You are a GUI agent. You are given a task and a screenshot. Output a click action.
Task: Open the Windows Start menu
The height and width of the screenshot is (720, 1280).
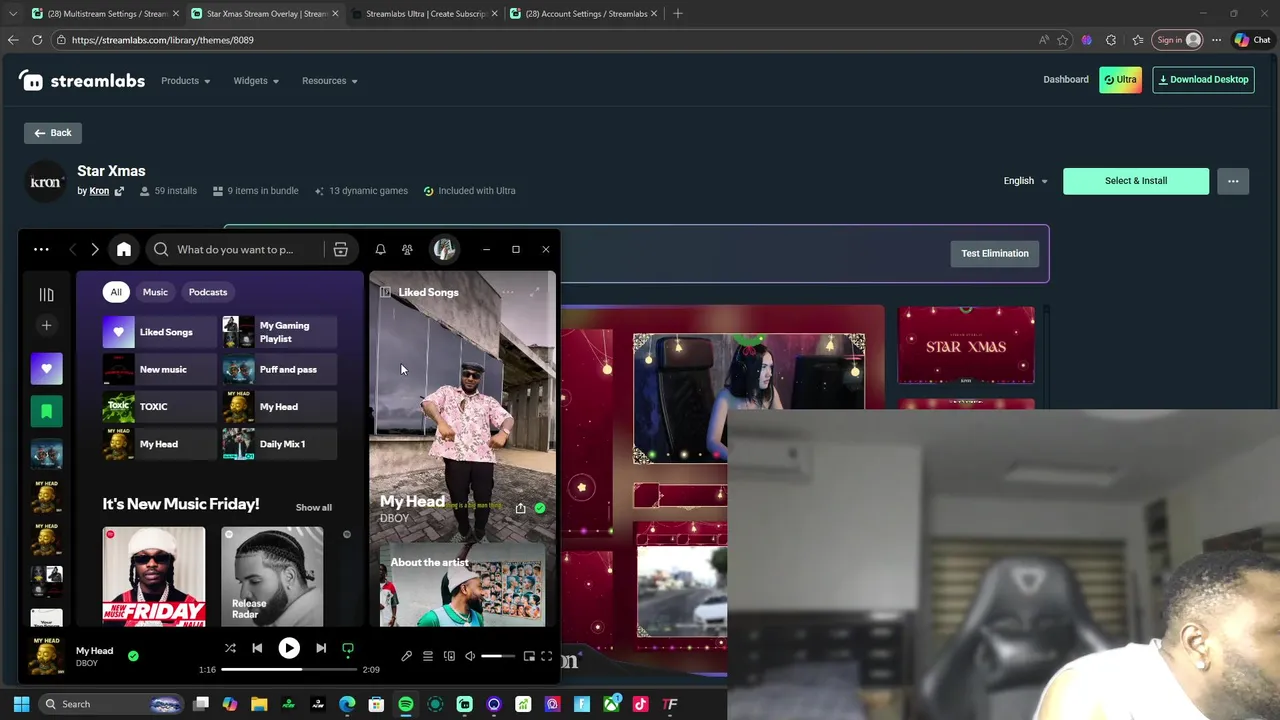coord(21,704)
